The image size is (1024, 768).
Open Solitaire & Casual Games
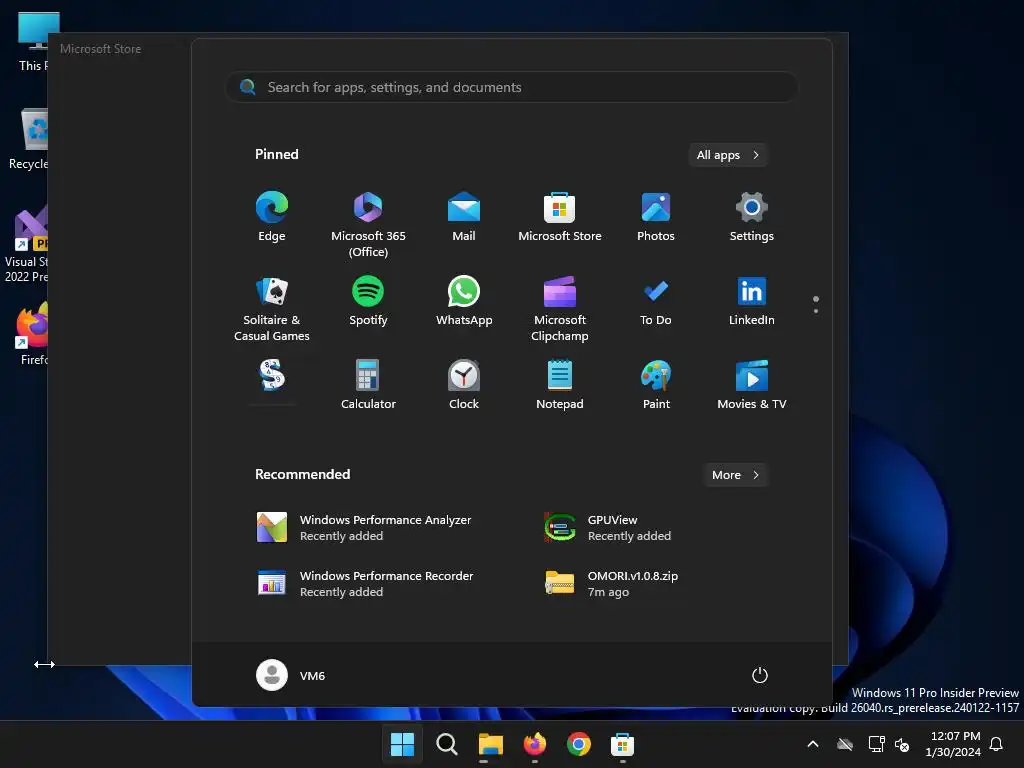coord(272,309)
